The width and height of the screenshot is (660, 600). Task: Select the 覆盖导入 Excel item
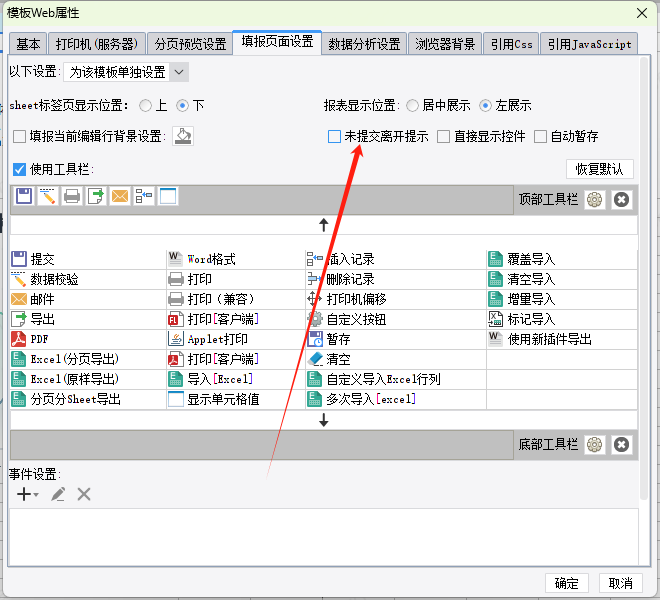pos(530,259)
